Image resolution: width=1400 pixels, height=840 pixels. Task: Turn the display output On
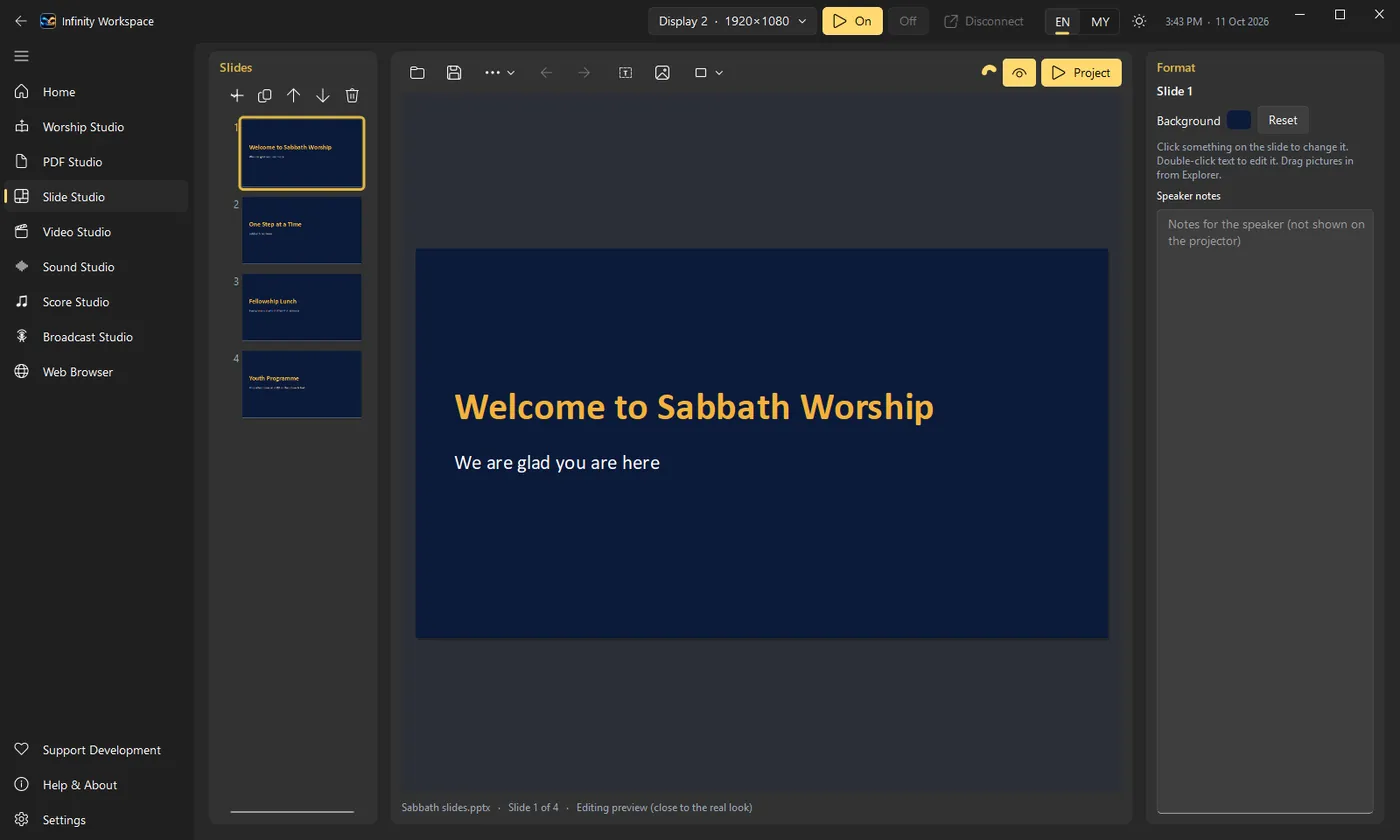[x=852, y=21]
